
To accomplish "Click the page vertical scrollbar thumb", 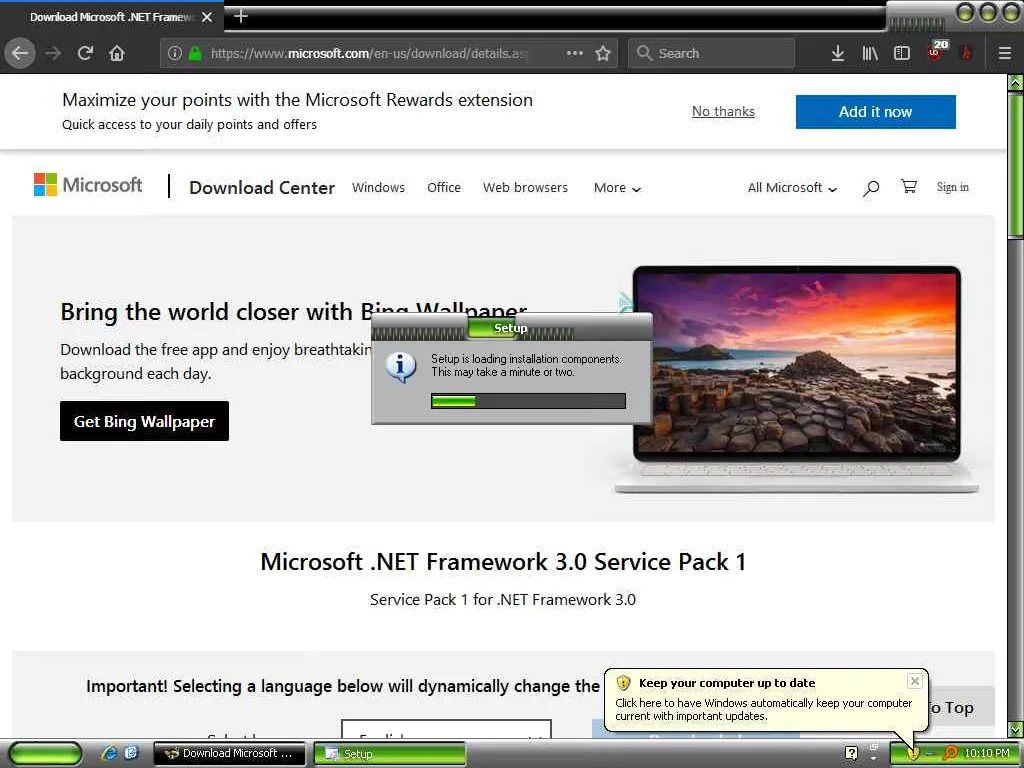I will point(1016,166).
